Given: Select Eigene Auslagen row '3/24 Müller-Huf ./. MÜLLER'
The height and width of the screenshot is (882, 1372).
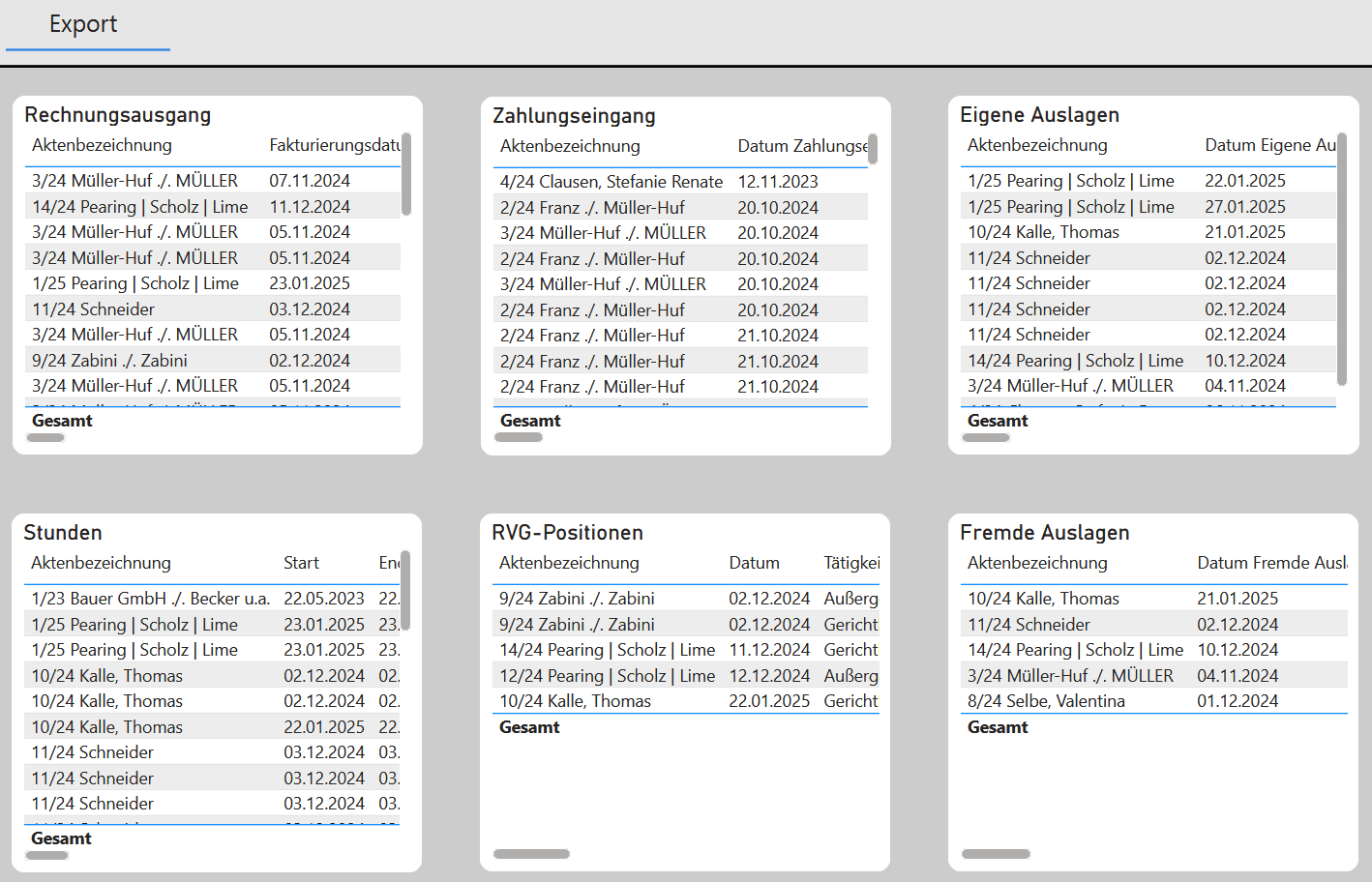Looking at the screenshot, I should pos(1148,386).
